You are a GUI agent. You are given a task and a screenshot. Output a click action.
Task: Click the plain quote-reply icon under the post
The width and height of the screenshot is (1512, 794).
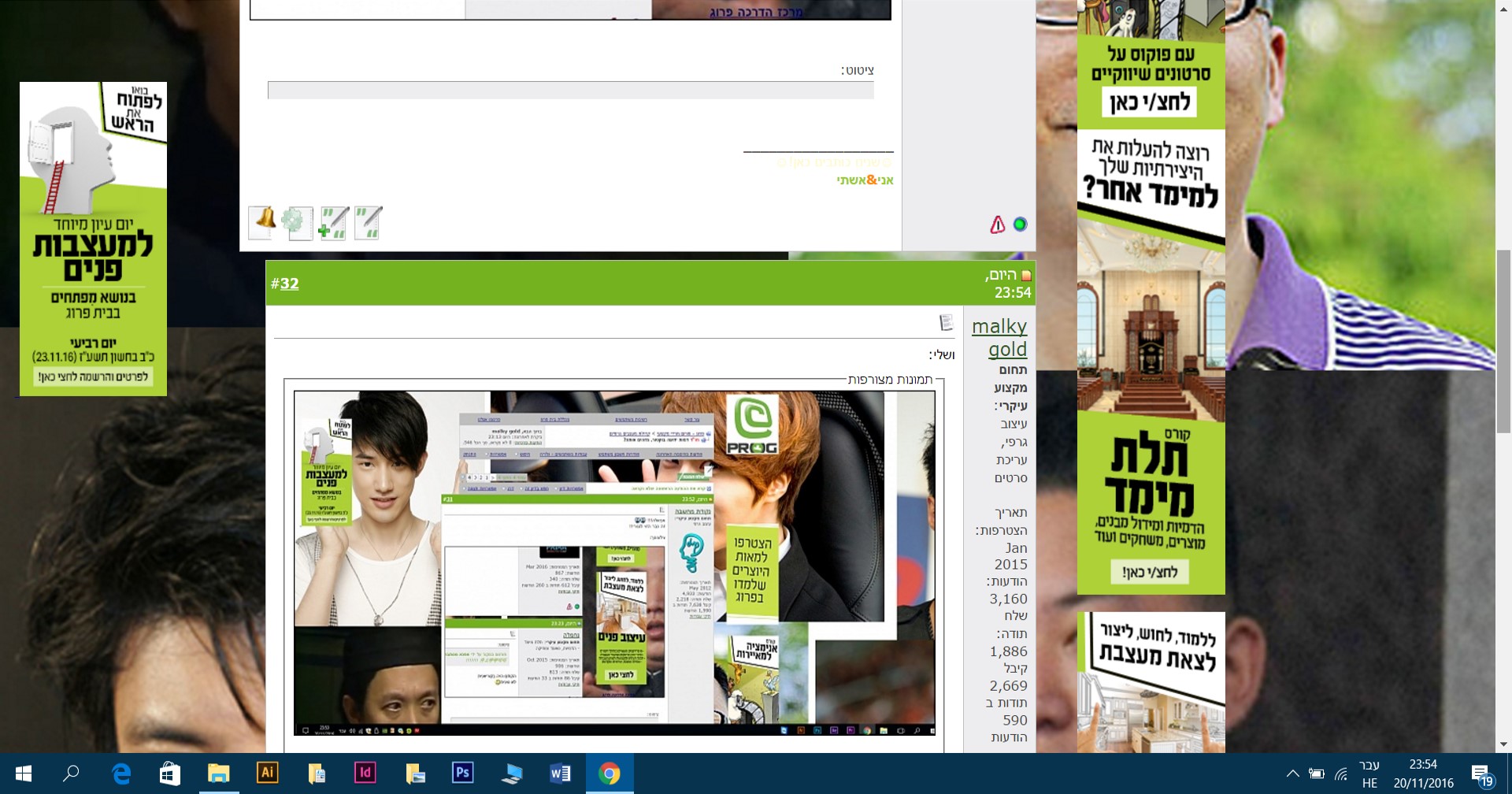(x=368, y=223)
